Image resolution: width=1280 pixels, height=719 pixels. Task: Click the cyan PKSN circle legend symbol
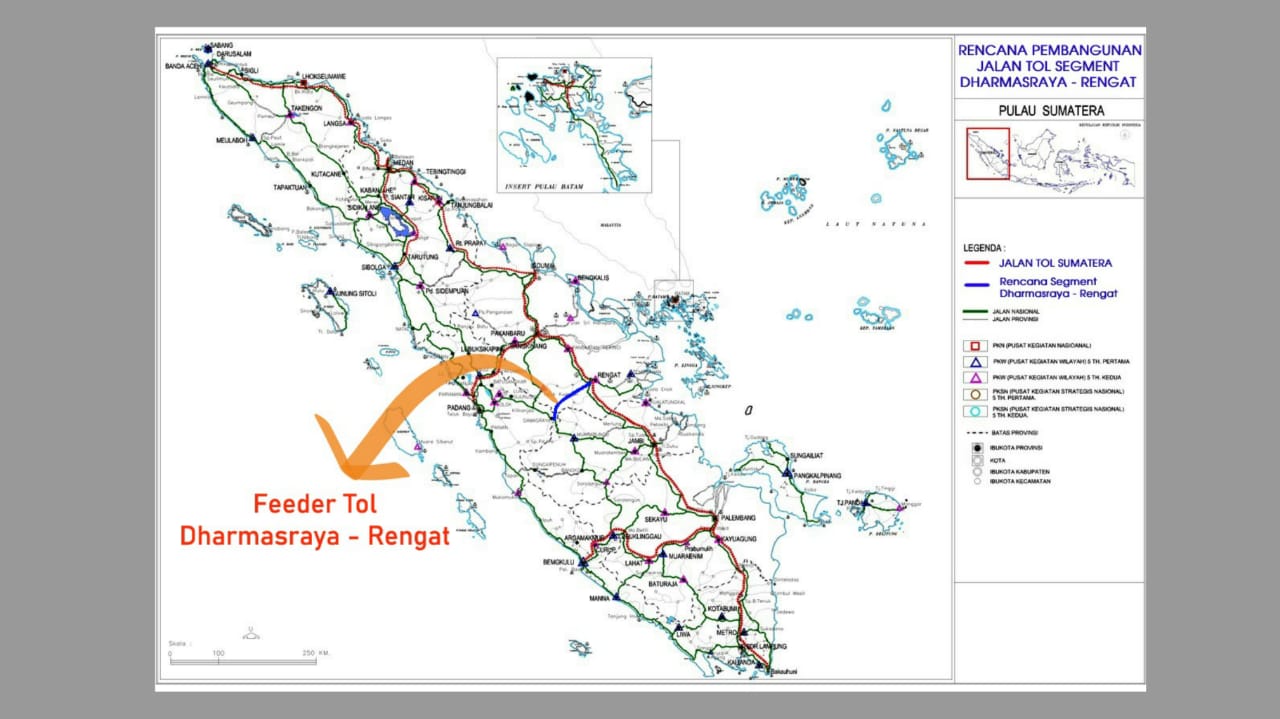973,411
